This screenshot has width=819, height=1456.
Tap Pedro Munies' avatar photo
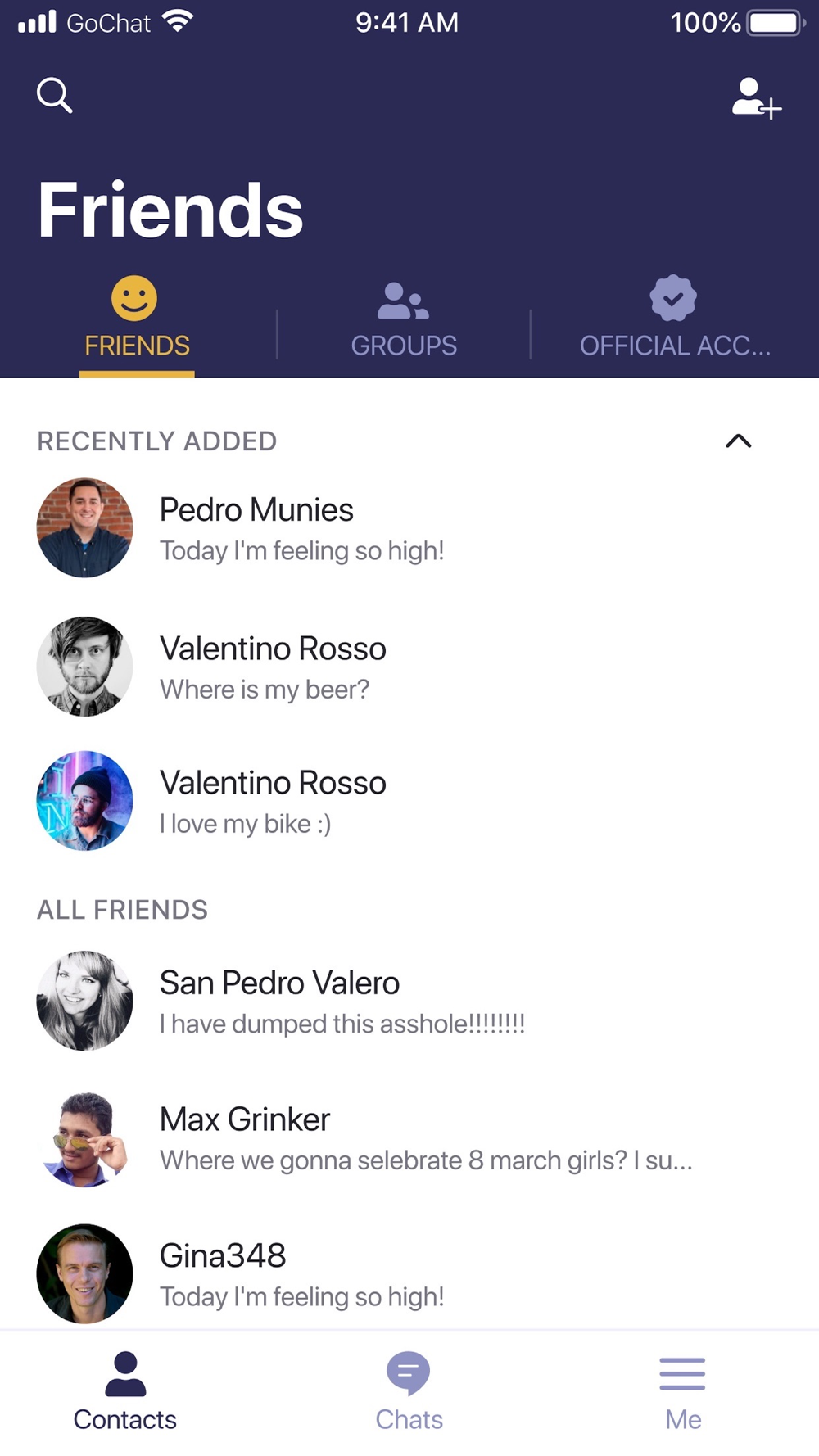tap(85, 528)
